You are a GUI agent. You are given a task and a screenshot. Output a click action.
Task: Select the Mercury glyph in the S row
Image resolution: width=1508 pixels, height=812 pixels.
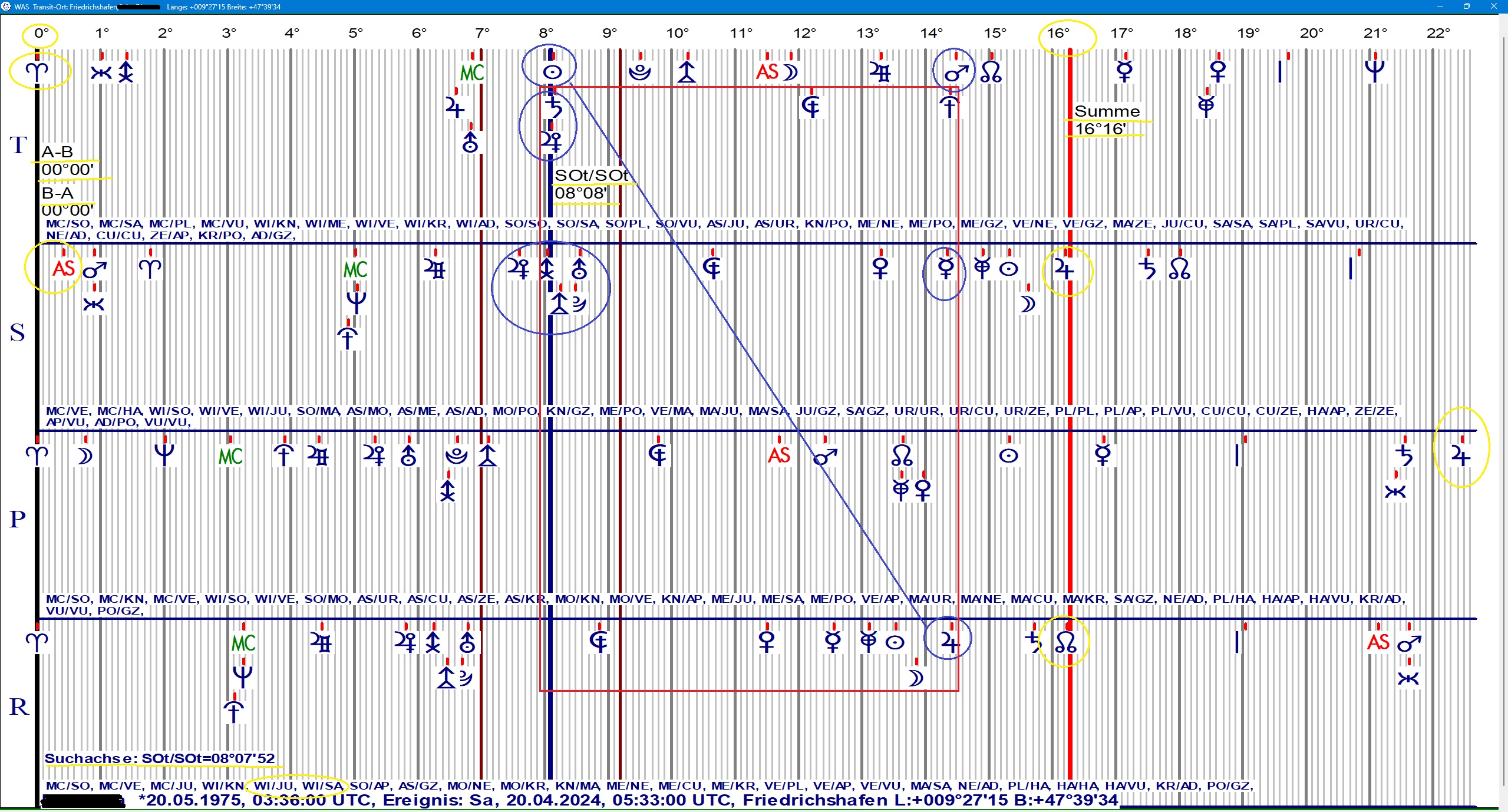click(x=946, y=269)
